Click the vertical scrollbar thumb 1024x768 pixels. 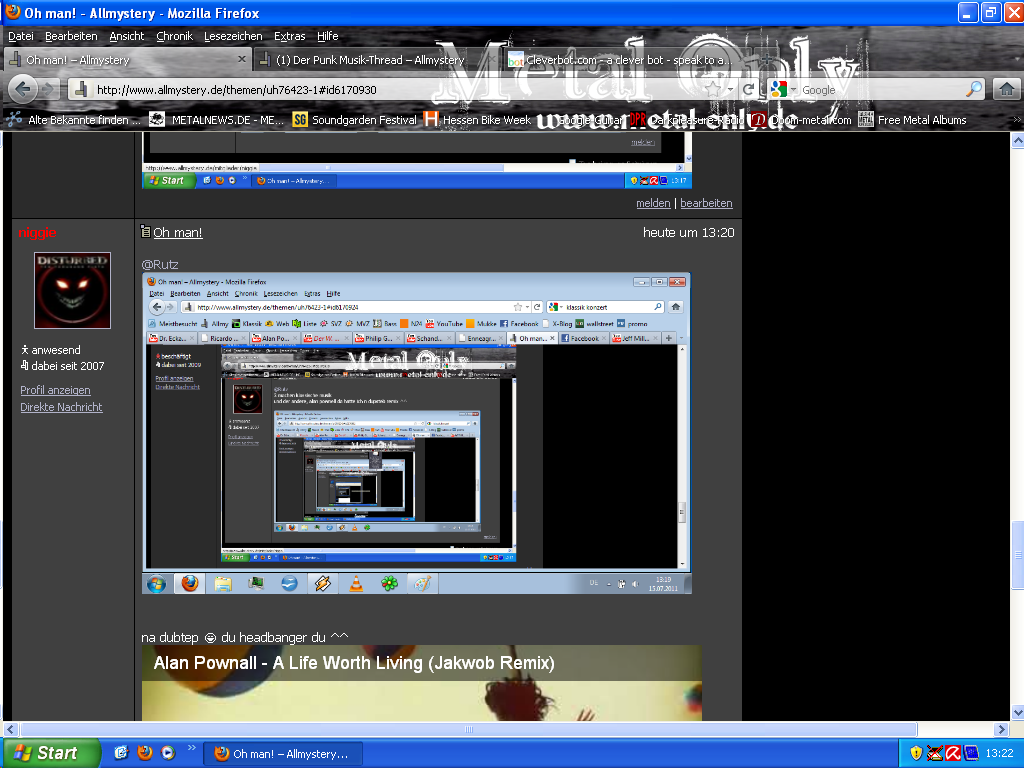click(1017, 555)
